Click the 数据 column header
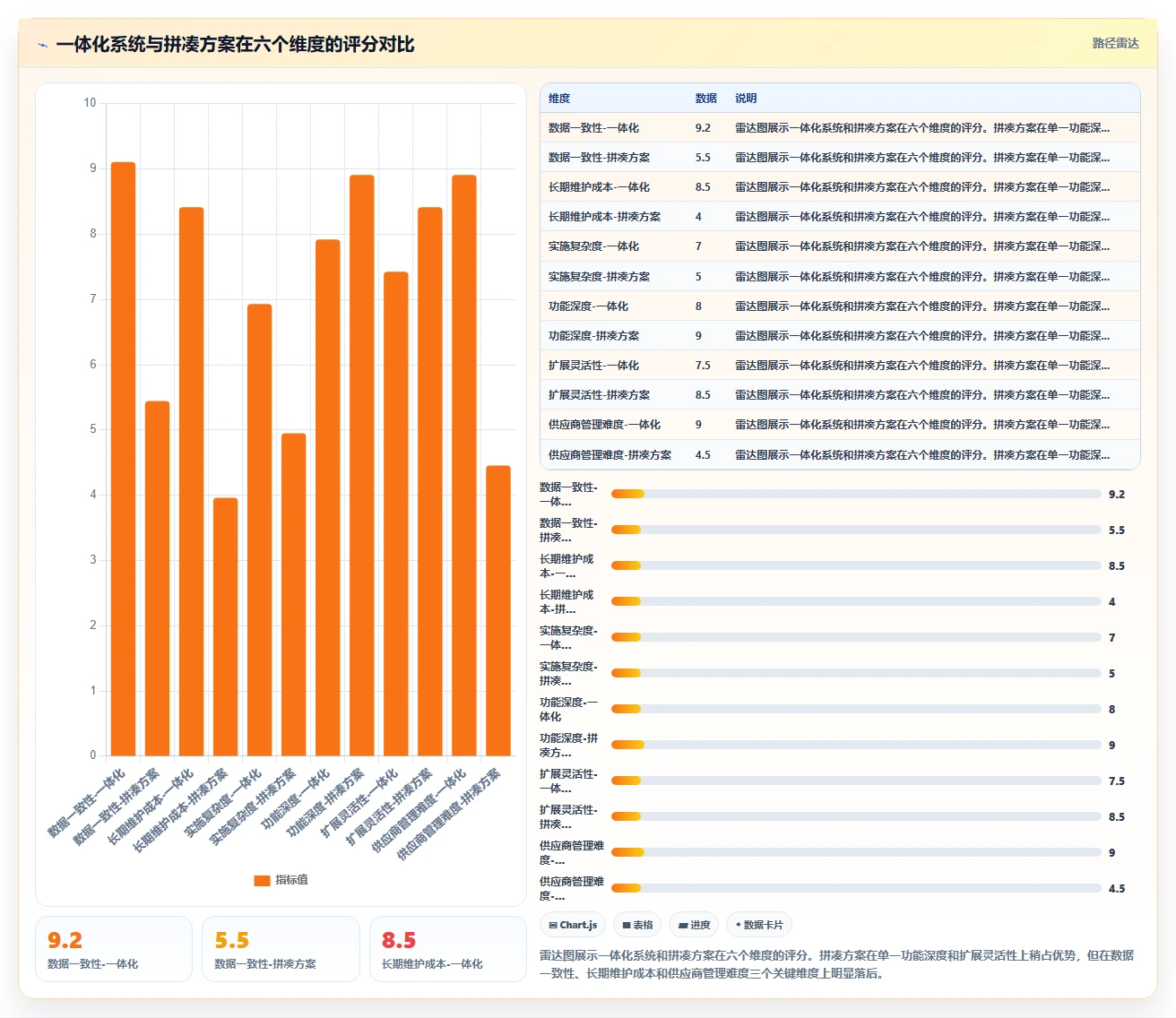 point(706,99)
